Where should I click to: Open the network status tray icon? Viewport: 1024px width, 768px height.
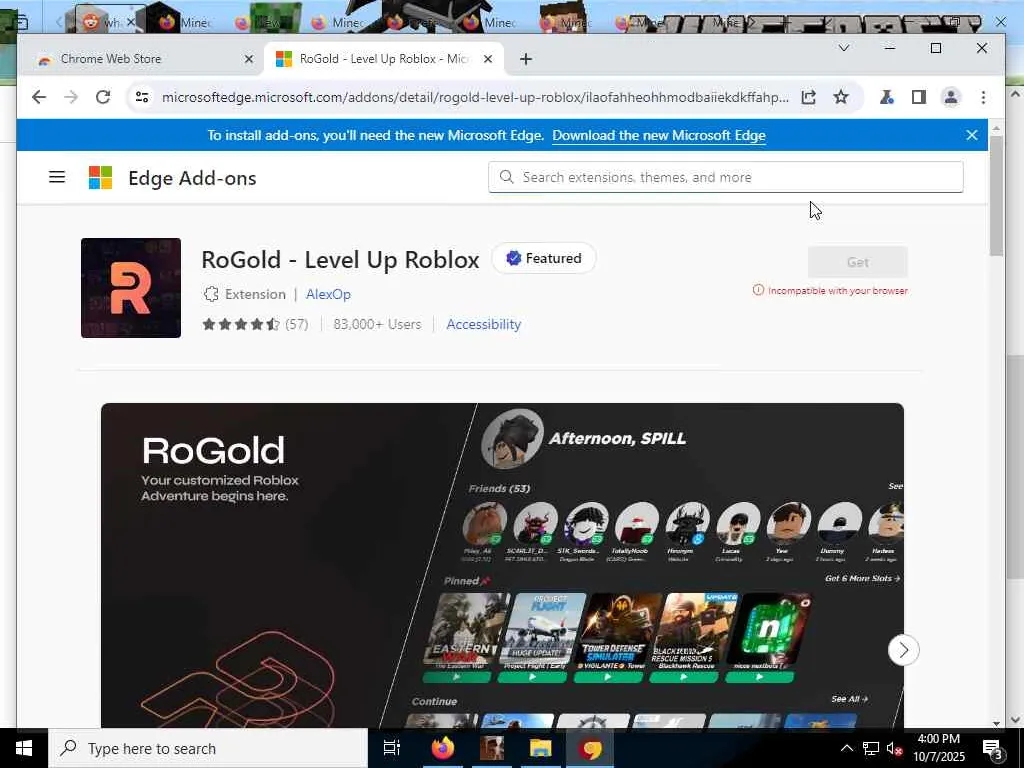click(871, 748)
